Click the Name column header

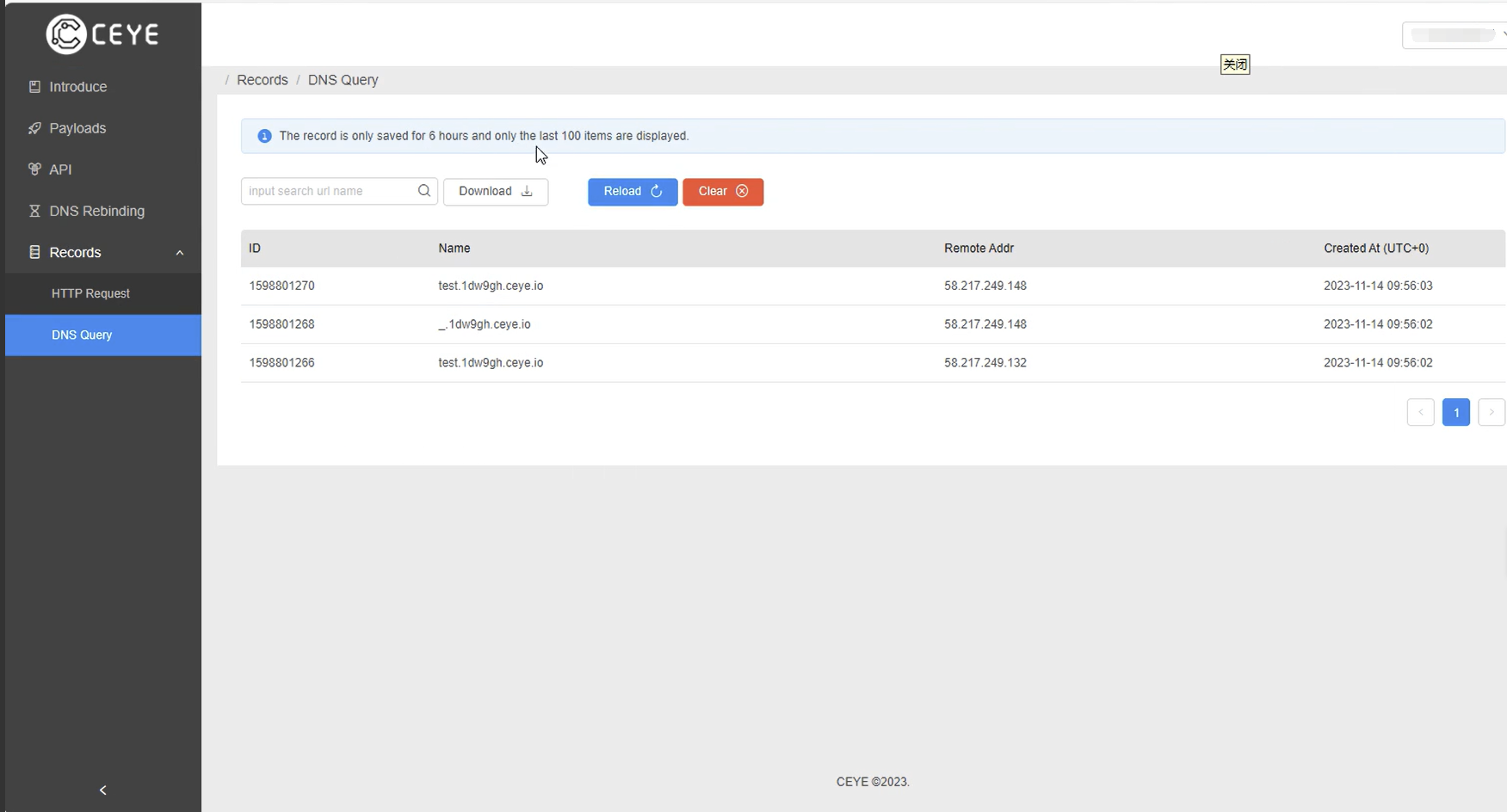(454, 248)
